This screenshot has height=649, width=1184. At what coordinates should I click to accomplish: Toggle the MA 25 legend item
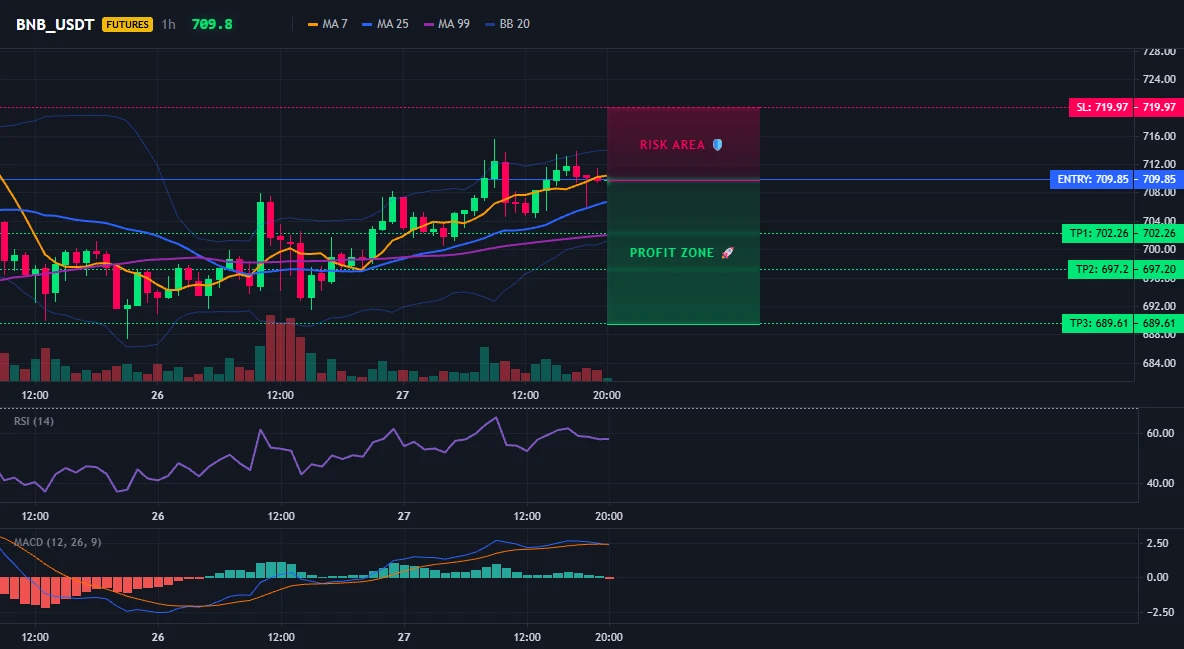point(385,24)
